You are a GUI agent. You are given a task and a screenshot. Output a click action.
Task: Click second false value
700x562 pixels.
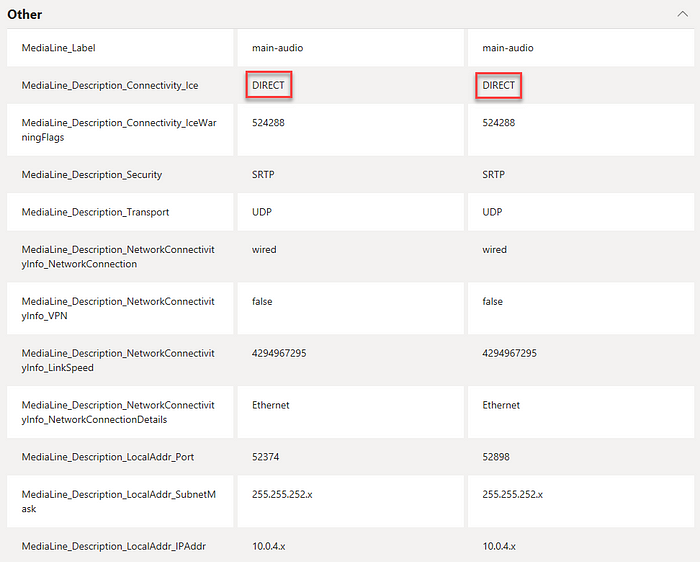(492, 301)
